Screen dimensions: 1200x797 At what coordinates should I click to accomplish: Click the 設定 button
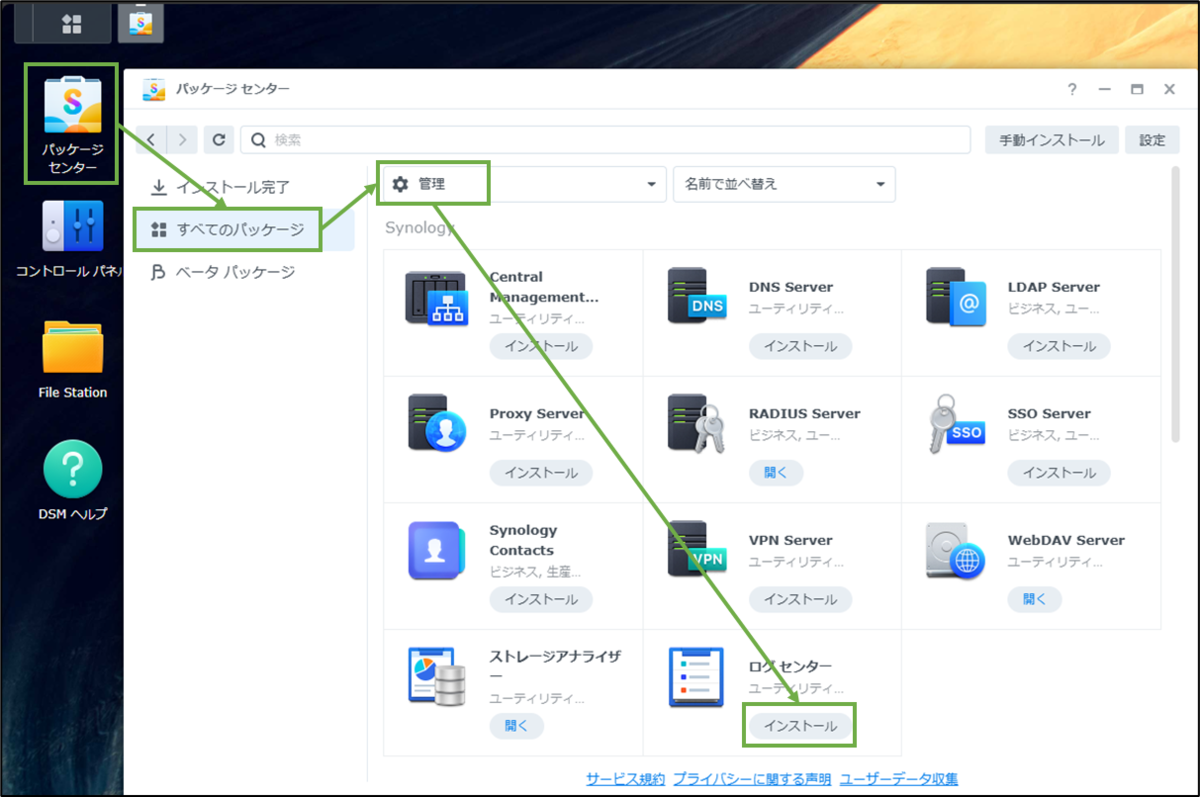[x=1152, y=140]
